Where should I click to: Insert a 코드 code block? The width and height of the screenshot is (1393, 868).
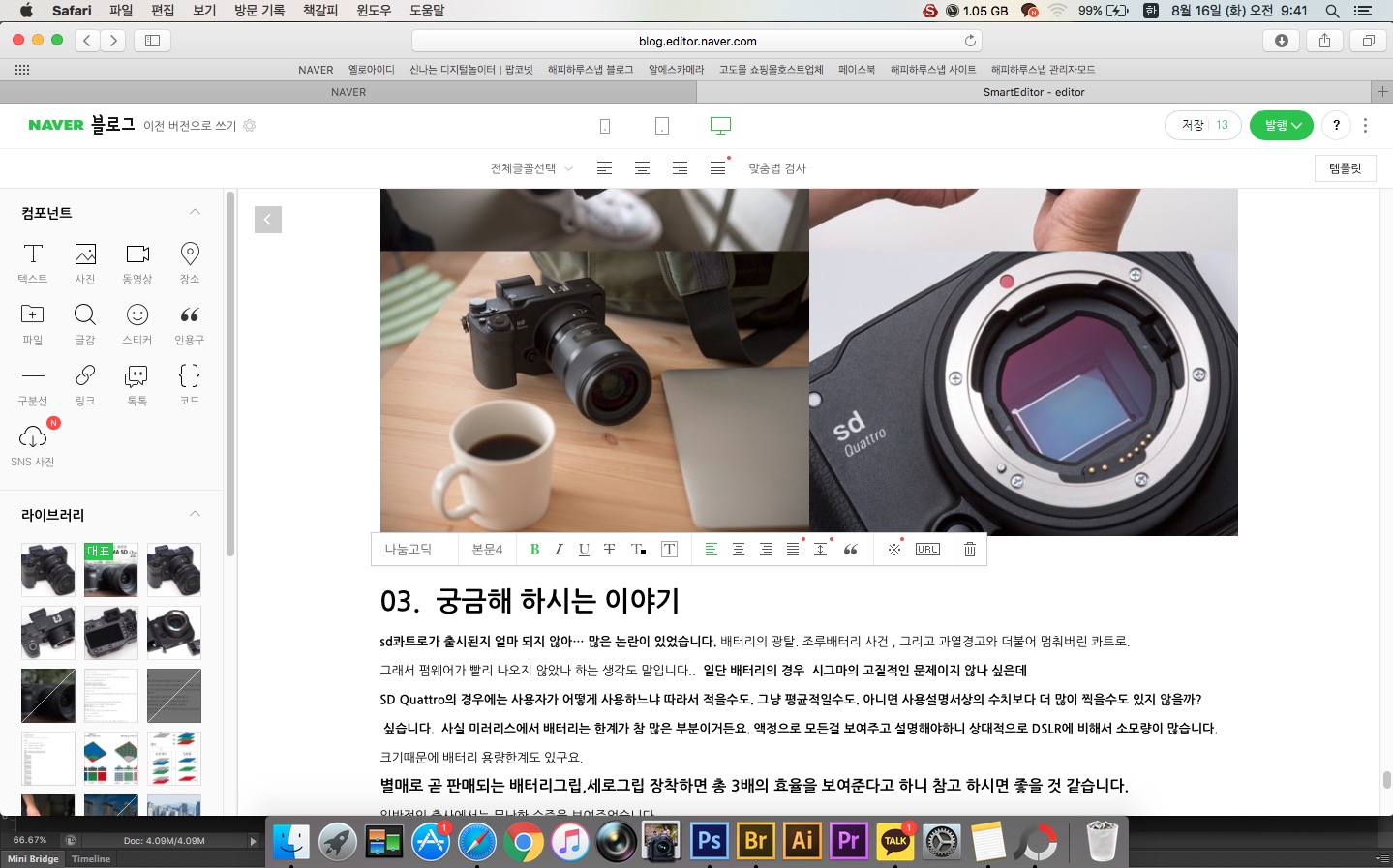190,385
